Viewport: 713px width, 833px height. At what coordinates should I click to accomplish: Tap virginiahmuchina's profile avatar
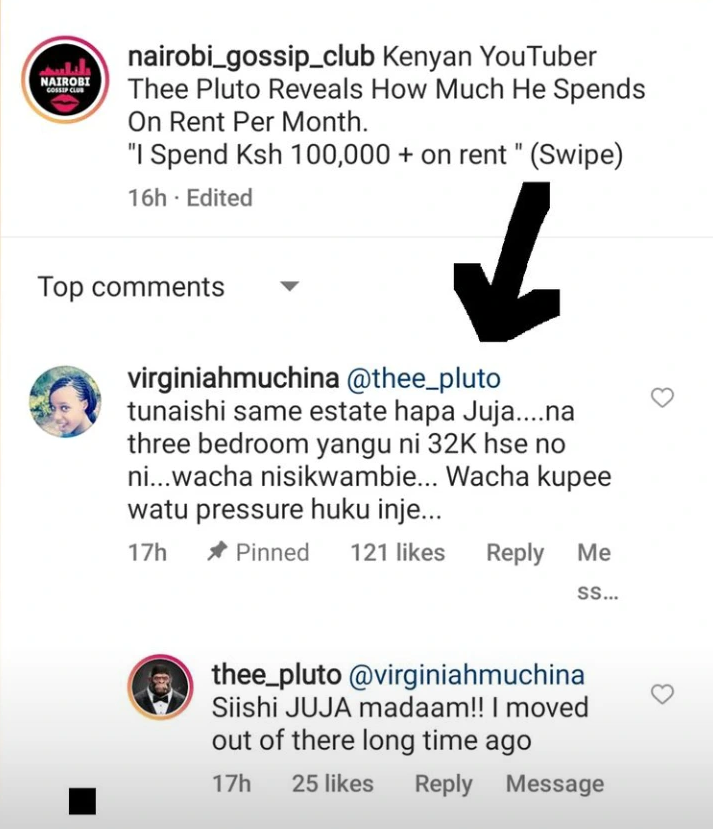coord(65,402)
